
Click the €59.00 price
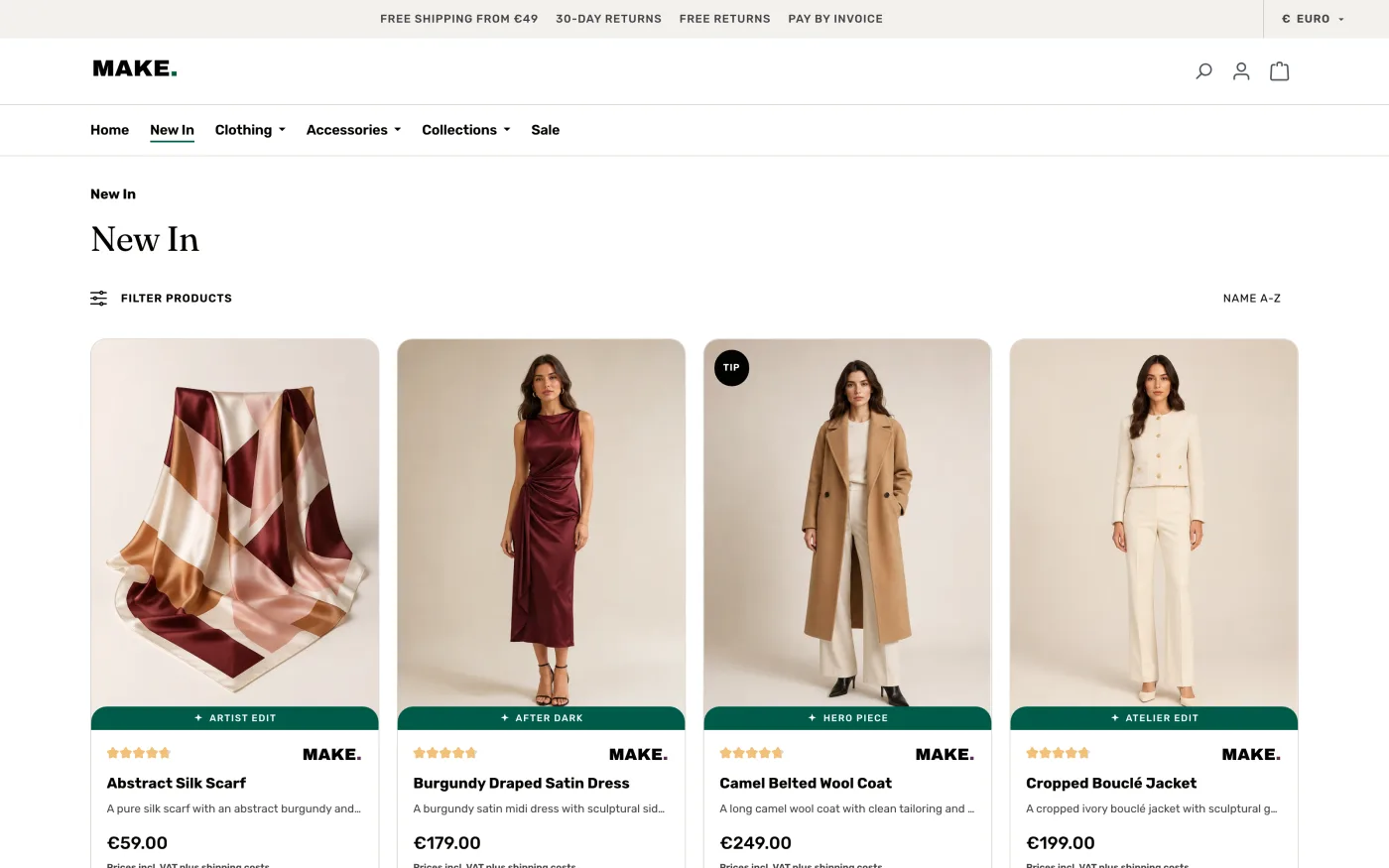[x=137, y=843]
